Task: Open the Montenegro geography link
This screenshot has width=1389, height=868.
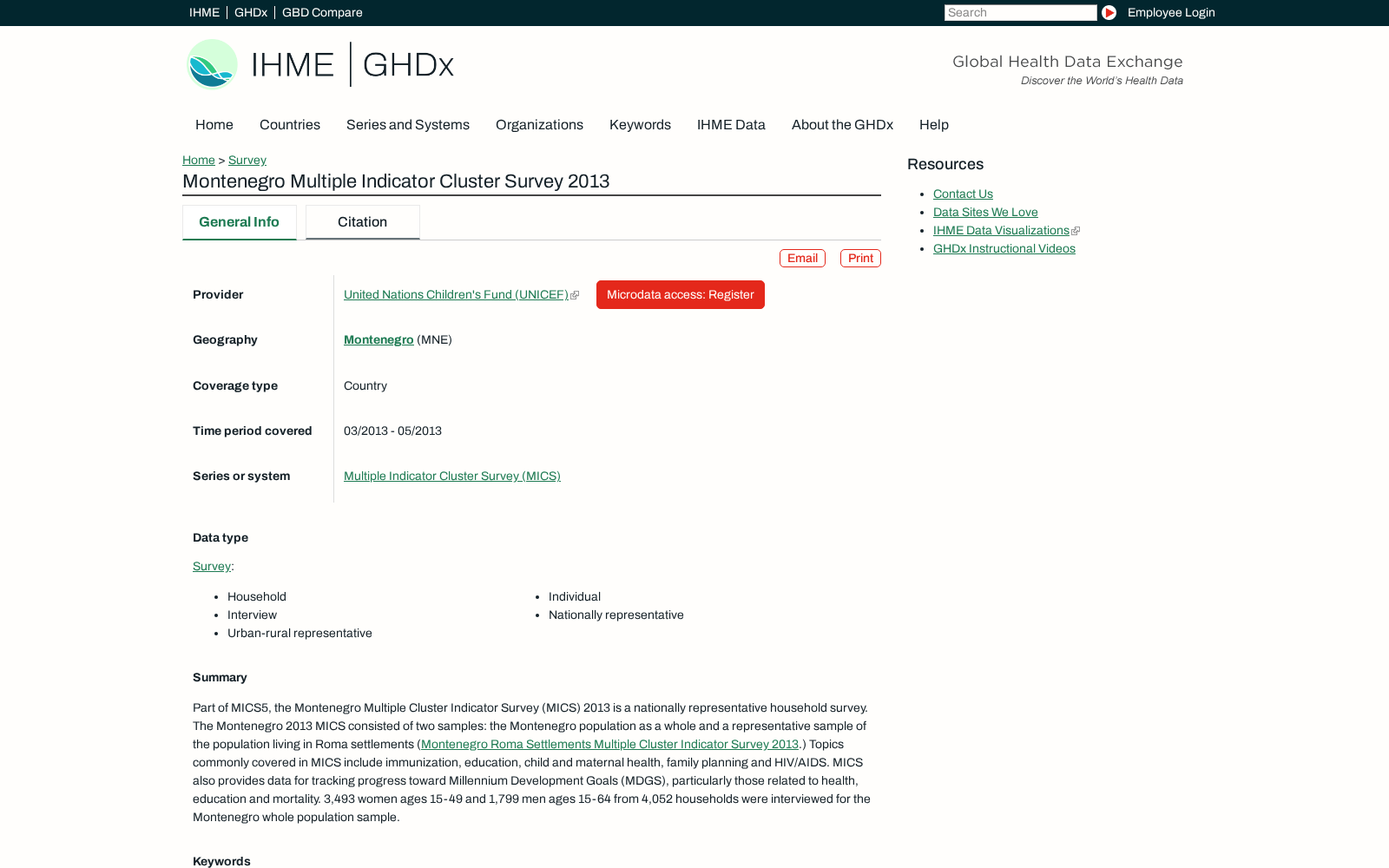Action: click(379, 339)
